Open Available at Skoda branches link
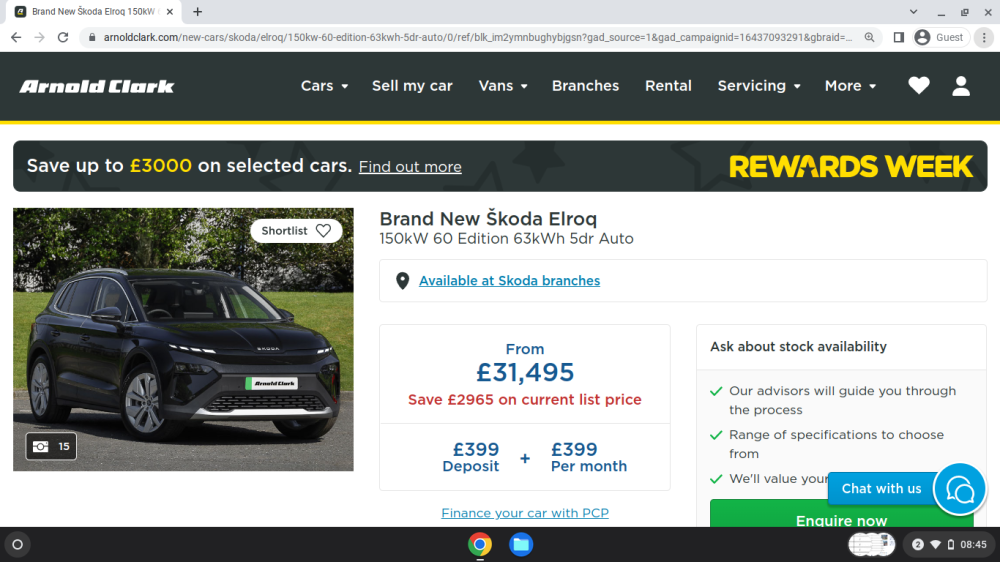Image resolution: width=1000 pixels, height=562 pixels. [x=509, y=281]
